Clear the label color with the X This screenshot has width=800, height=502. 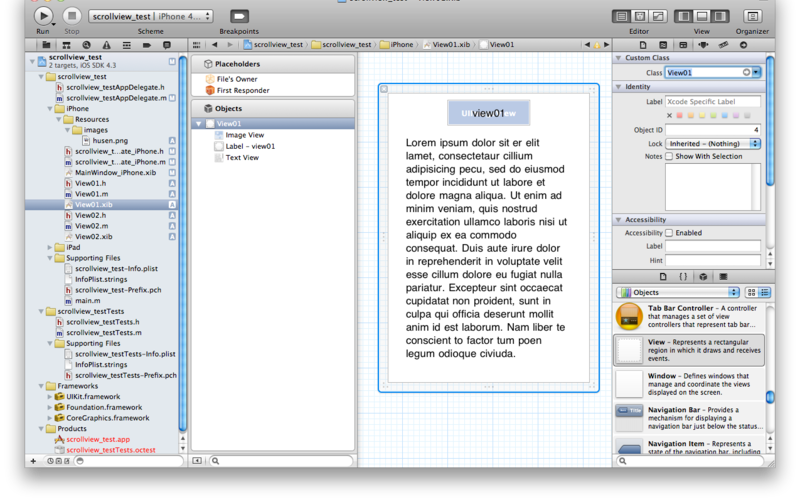pos(669,116)
